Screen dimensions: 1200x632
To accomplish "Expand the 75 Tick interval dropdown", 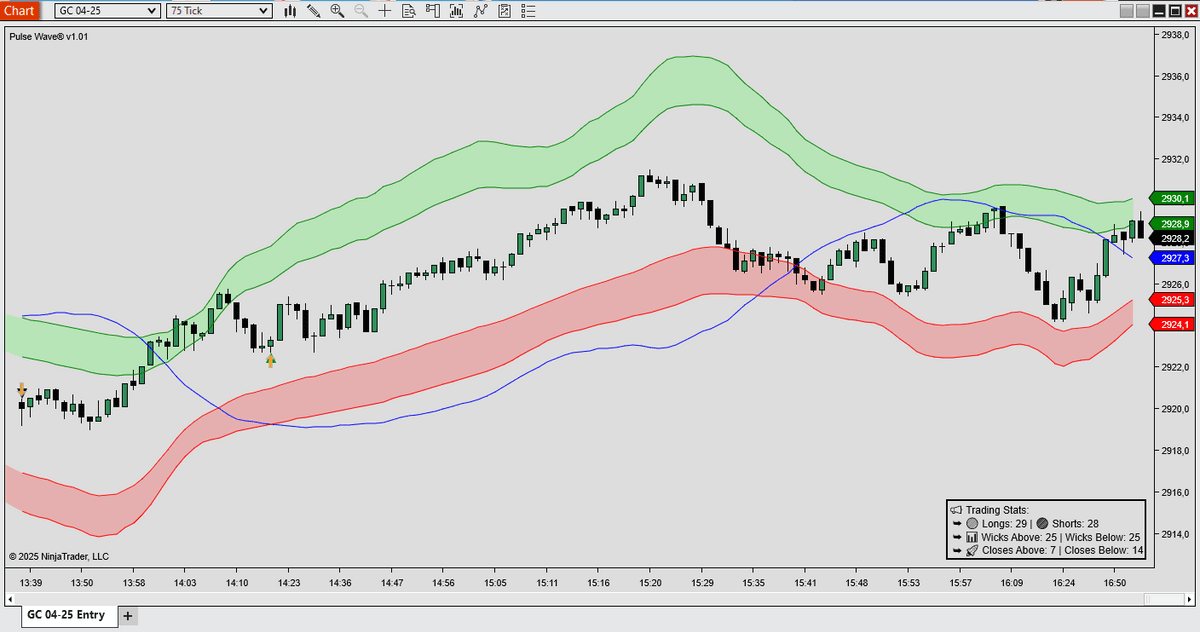I will pyautogui.click(x=219, y=11).
